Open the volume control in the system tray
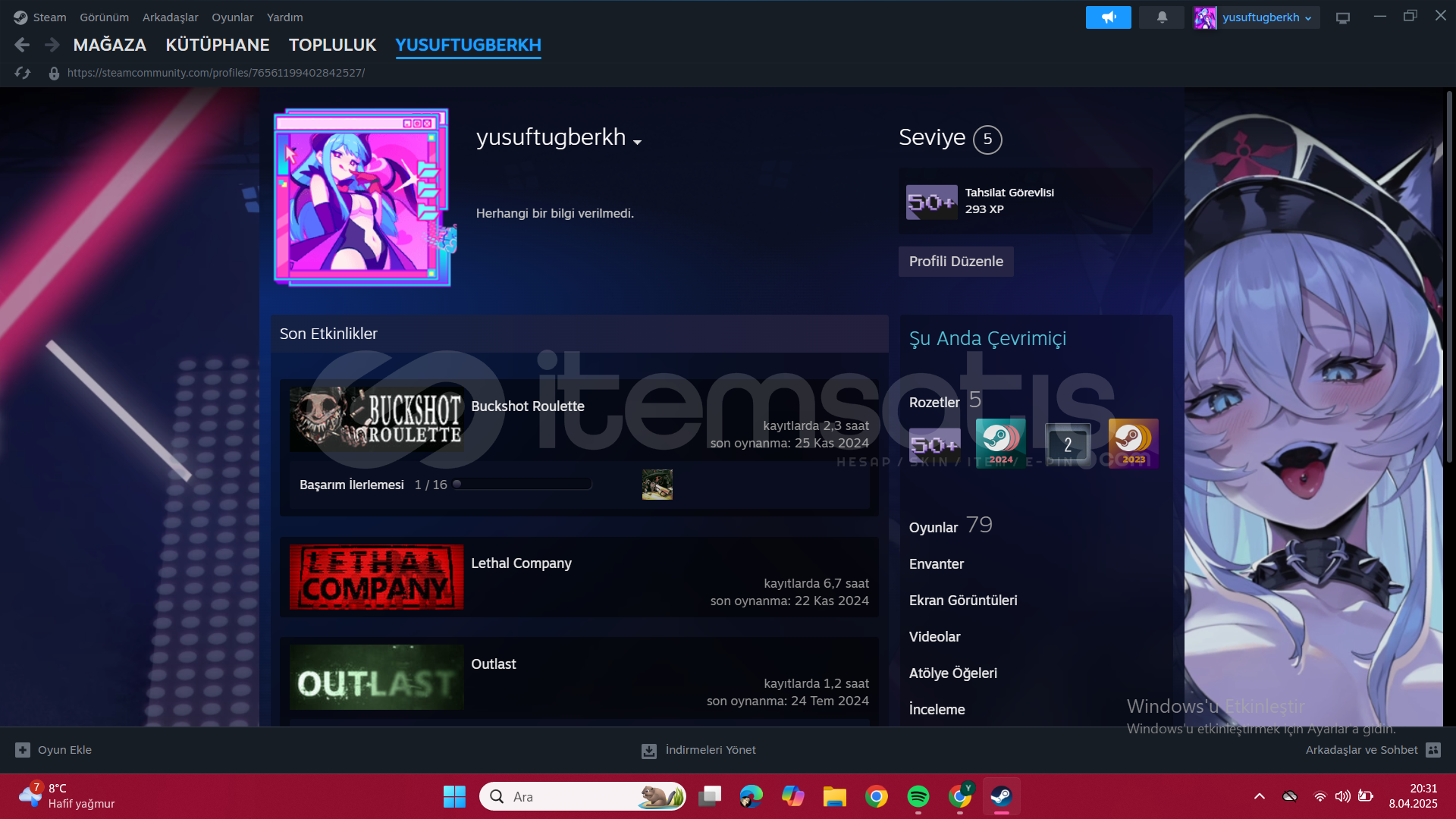The image size is (1456, 819). click(x=1342, y=796)
